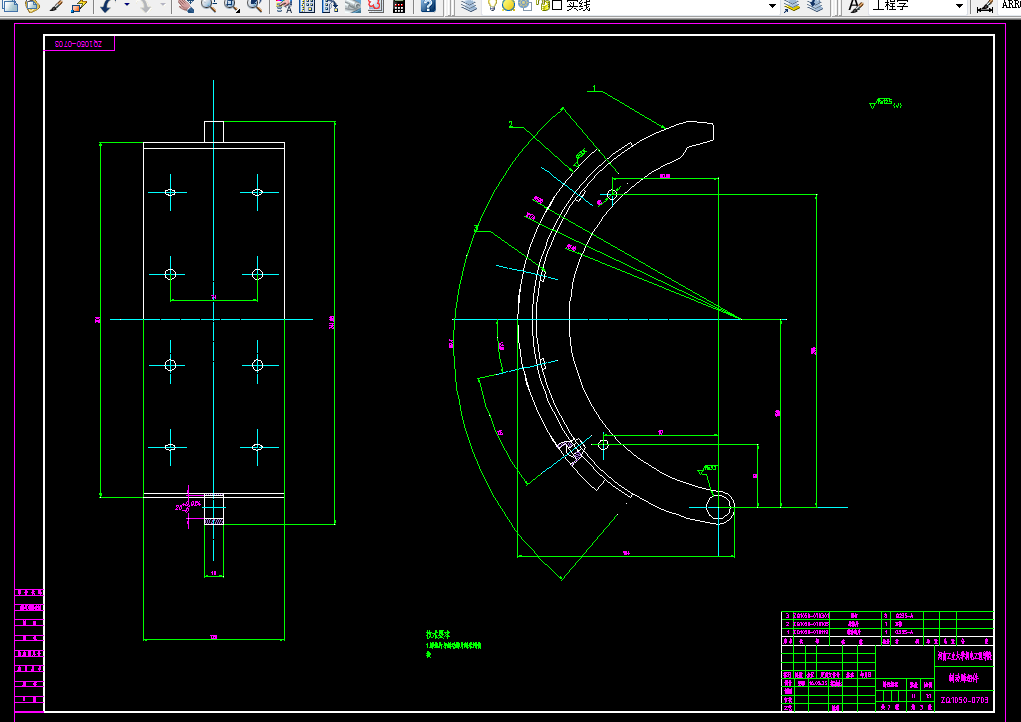
Task: Select the magenta dimension text 20
Action: point(178,508)
